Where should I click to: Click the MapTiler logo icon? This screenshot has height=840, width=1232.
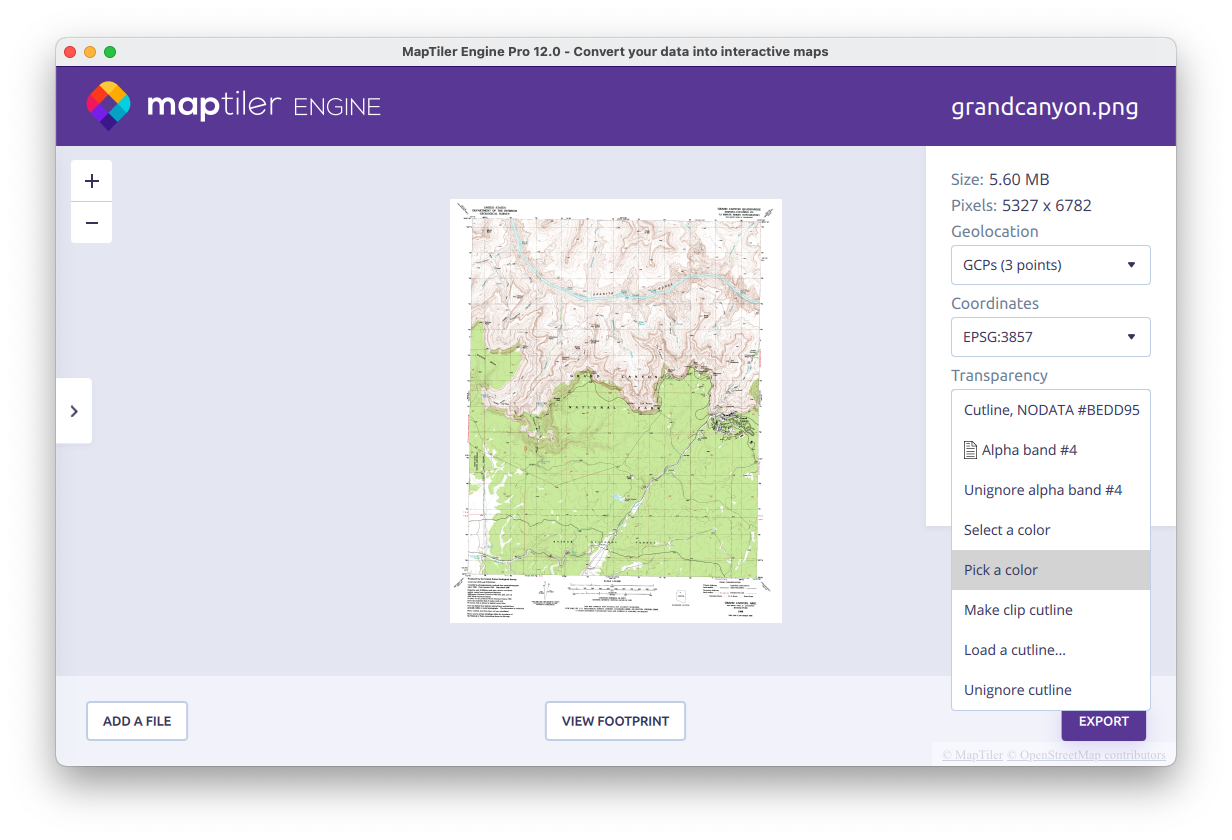108,106
